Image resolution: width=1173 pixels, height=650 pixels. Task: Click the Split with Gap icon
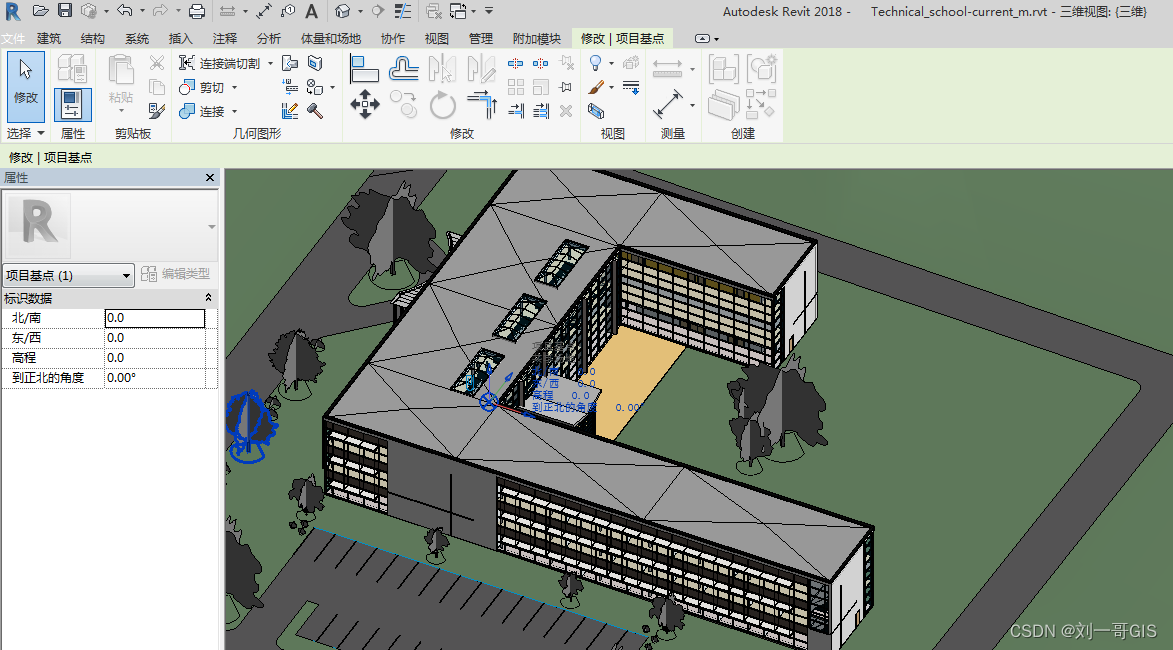click(540, 63)
